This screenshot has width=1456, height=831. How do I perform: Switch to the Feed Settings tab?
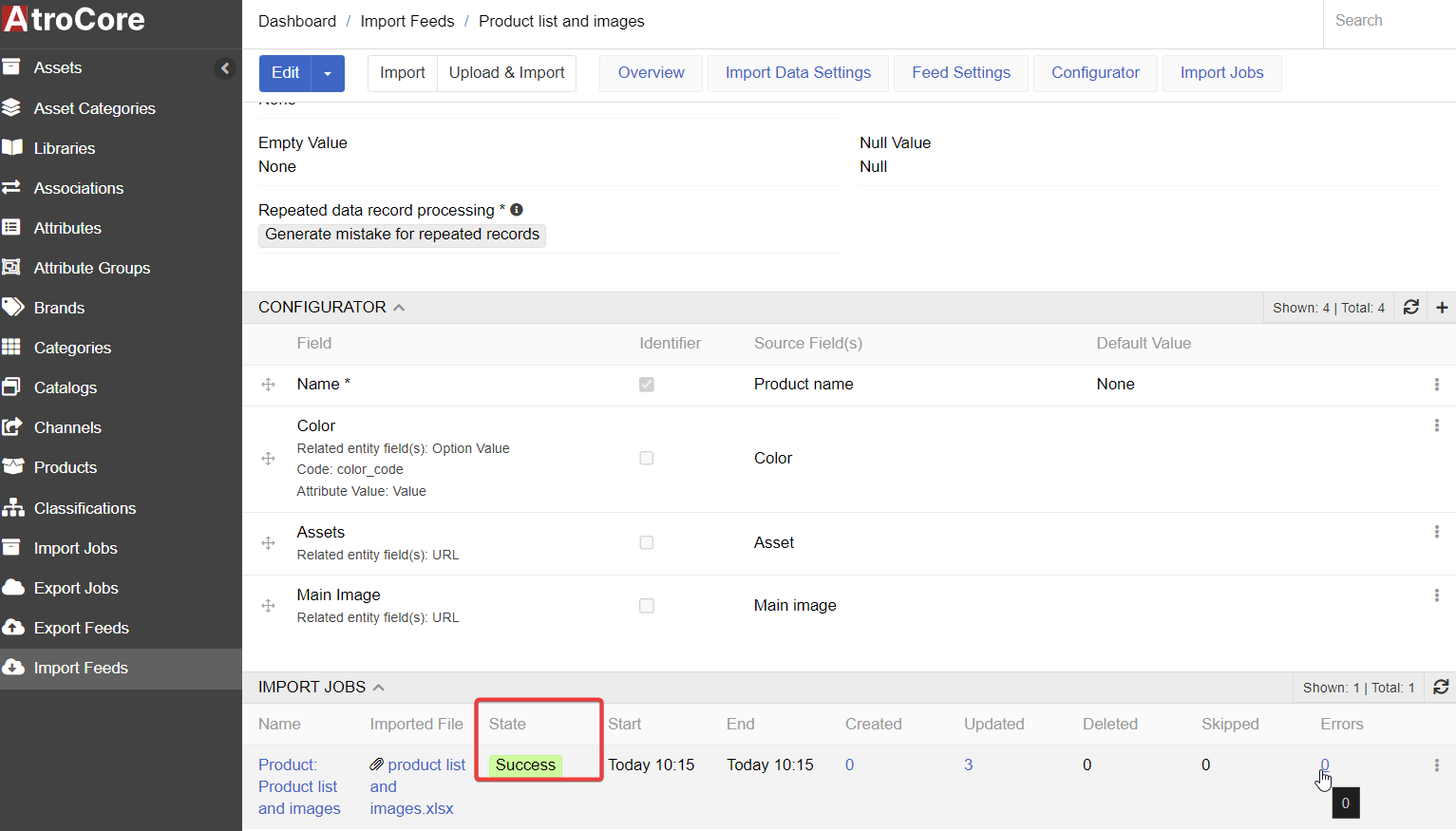(x=960, y=72)
